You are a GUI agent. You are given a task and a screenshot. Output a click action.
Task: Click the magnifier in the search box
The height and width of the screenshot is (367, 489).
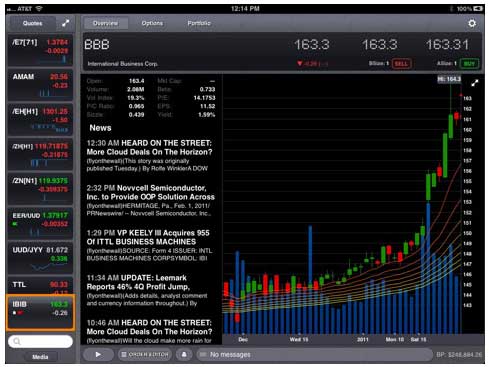pyautogui.click(x=17, y=341)
